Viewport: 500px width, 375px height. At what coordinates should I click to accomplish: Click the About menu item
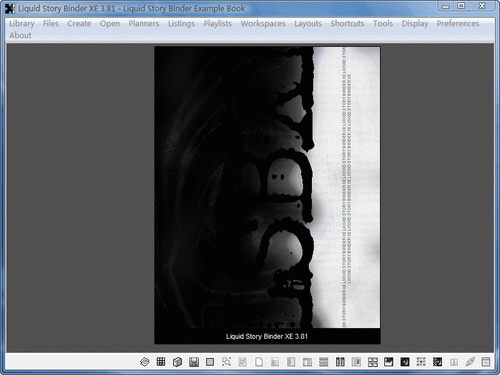pos(20,35)
